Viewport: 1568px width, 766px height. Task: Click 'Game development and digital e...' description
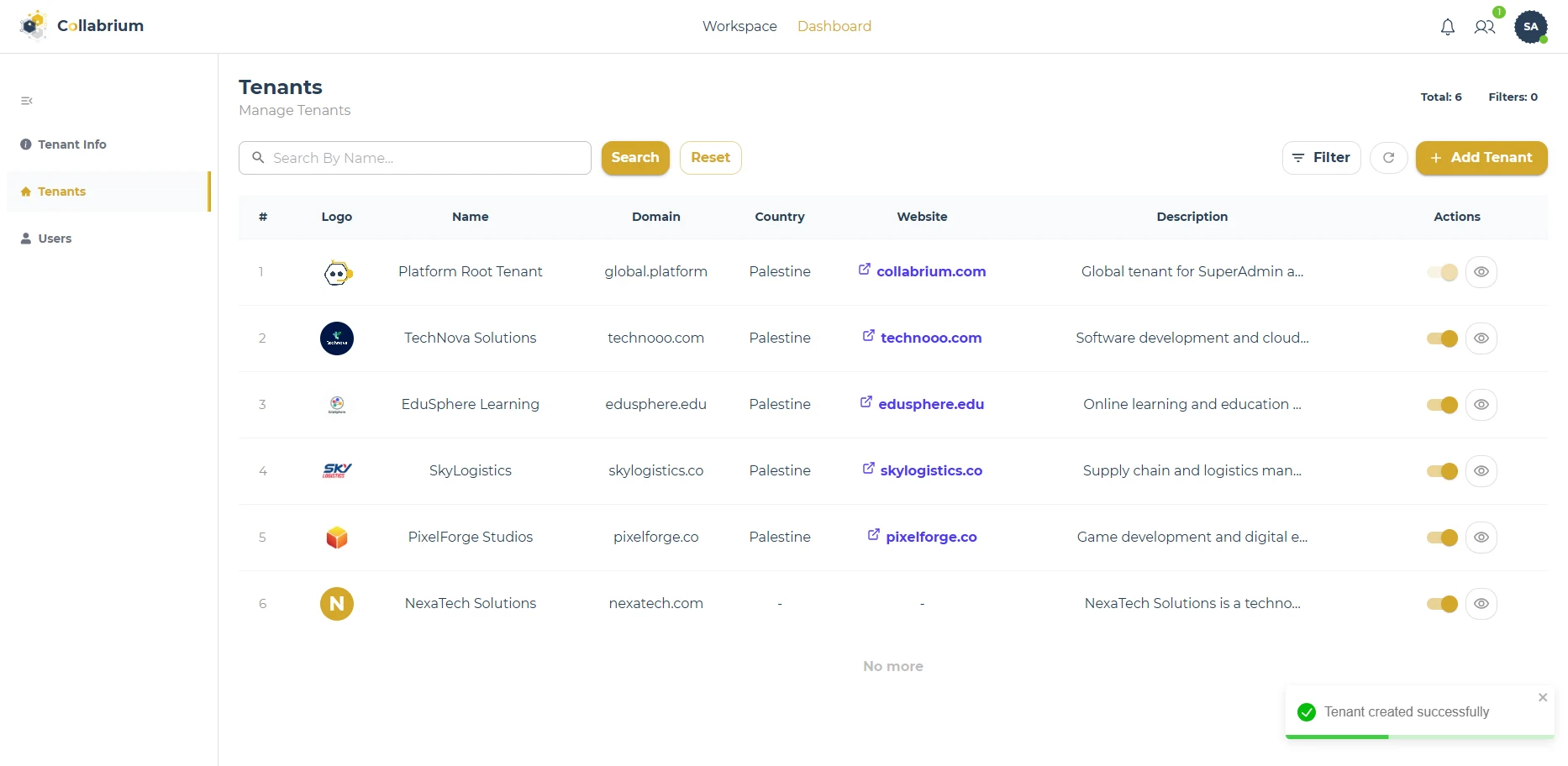[1192, 537]
